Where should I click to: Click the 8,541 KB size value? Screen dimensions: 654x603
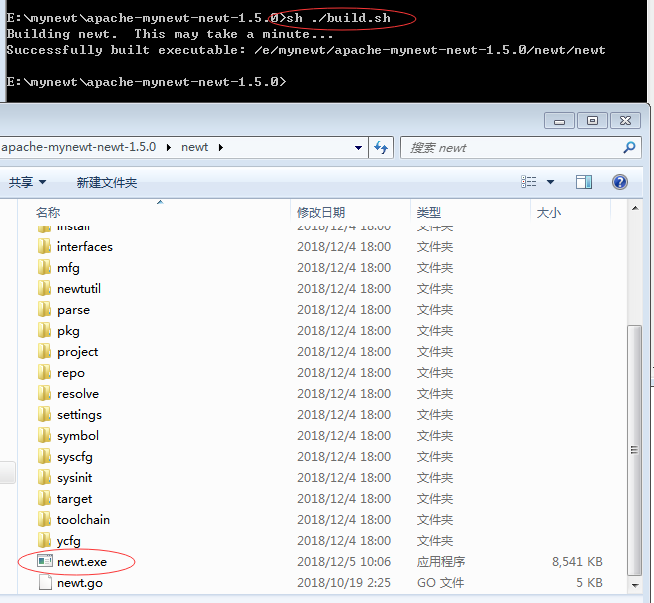click(x=577, y=562)
